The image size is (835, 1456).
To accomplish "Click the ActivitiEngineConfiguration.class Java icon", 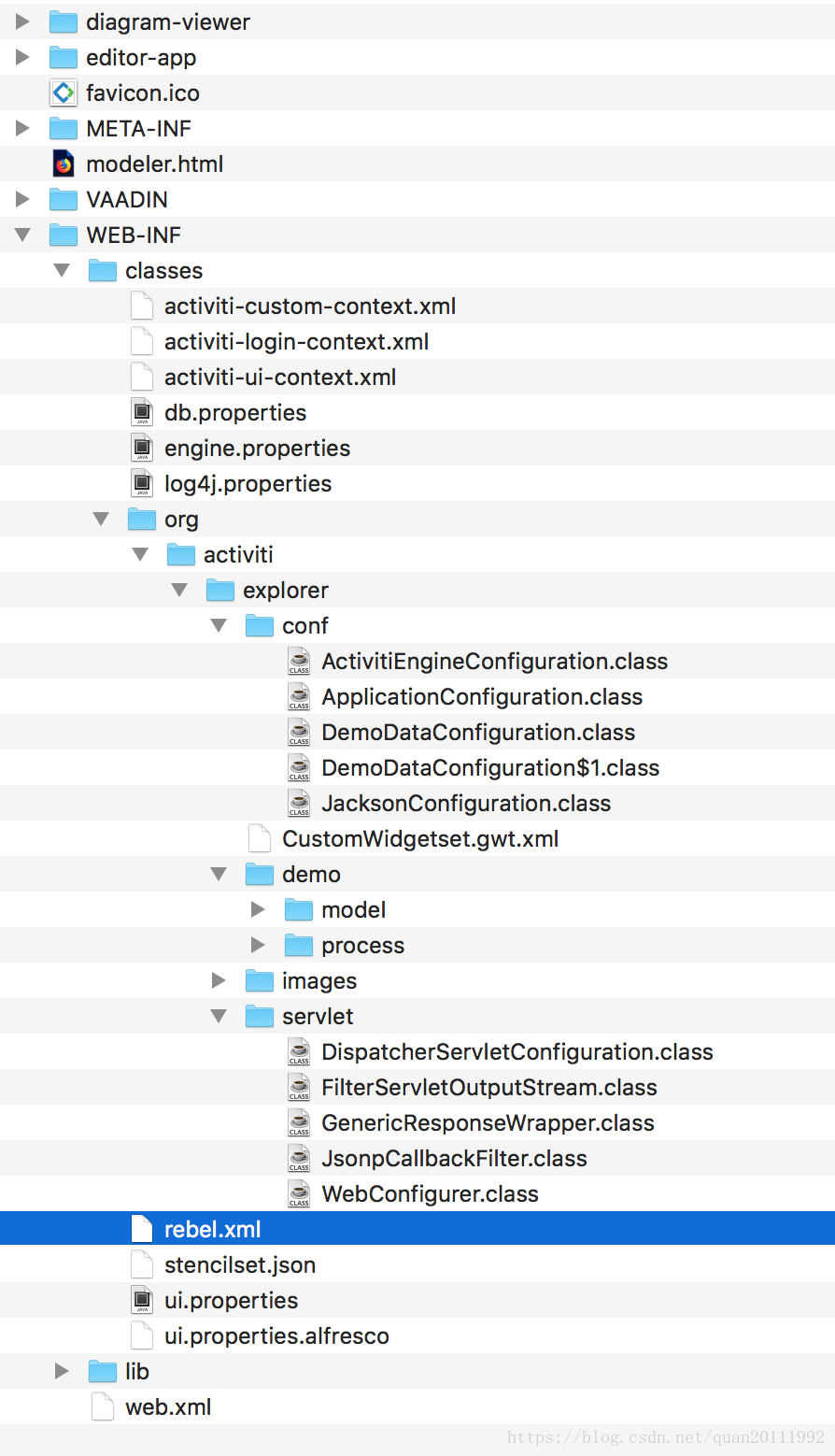I will pos(299,661).
